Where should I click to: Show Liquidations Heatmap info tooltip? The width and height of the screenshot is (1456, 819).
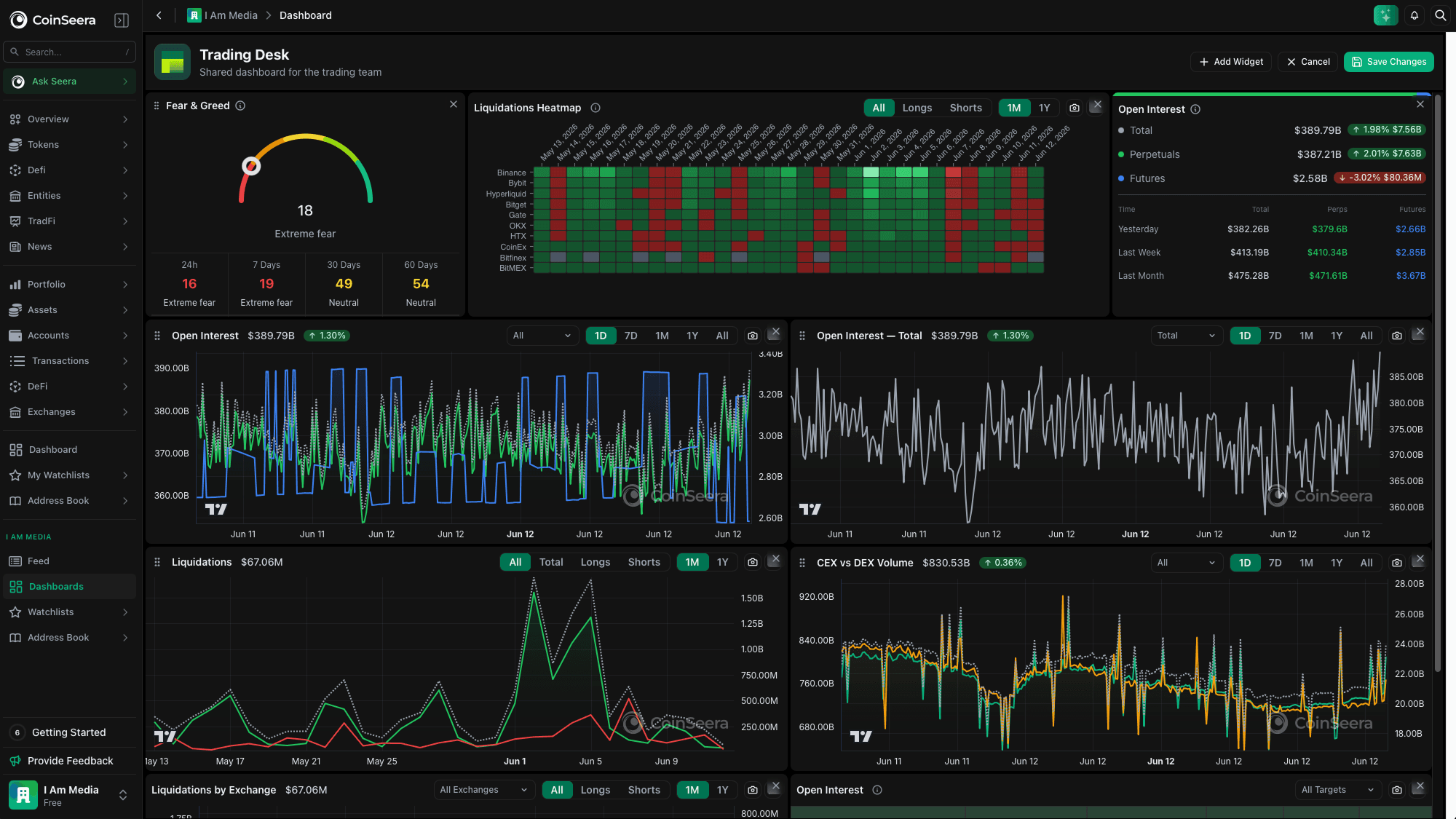(596, 108)
